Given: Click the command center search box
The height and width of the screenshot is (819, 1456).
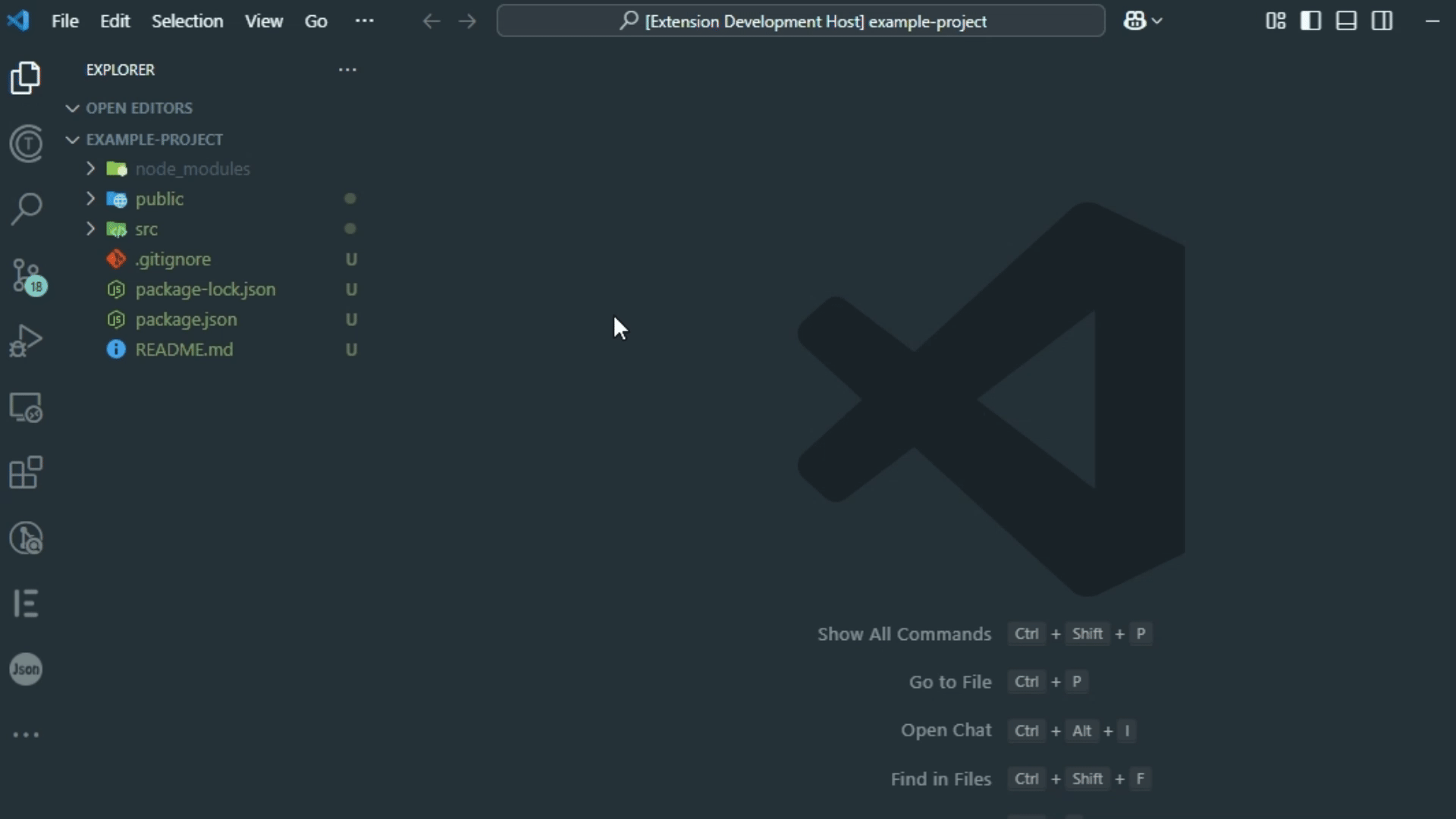Looking at the screenshot, I should (x=801, y=21).
